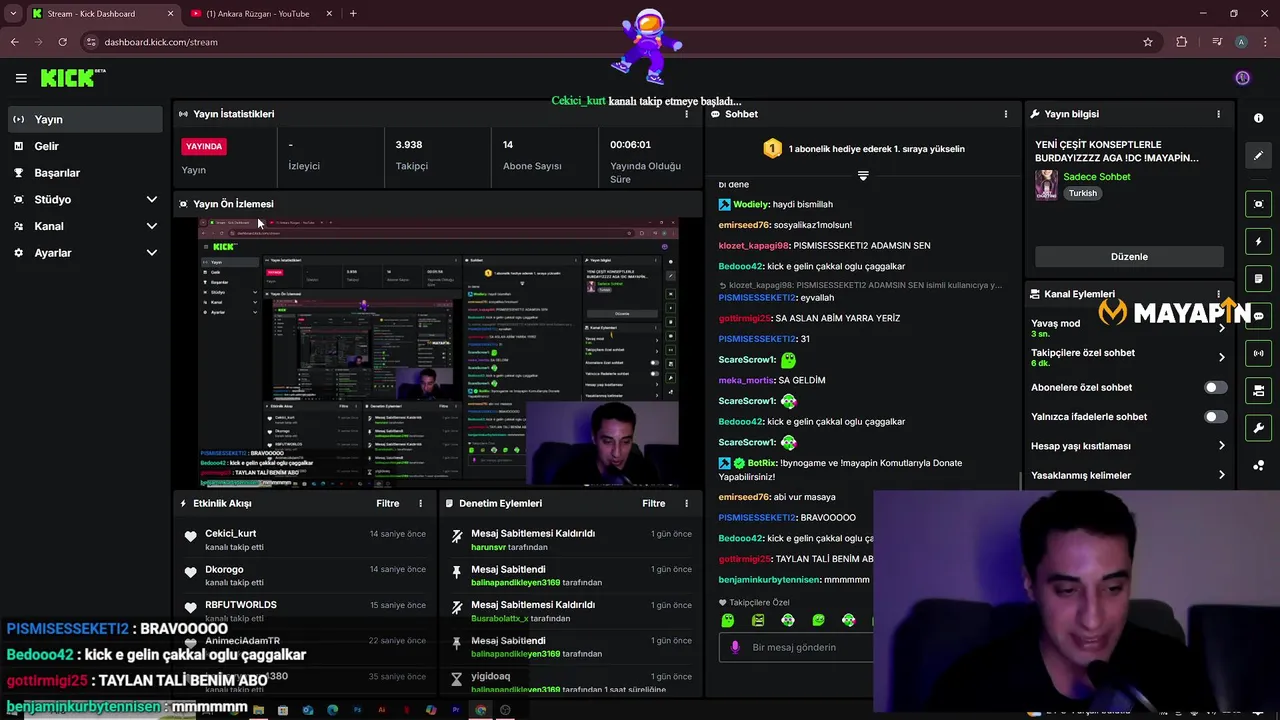Click the Turkish language tag
This screenshot has height=720, width=1280.
coord(1083,193)
